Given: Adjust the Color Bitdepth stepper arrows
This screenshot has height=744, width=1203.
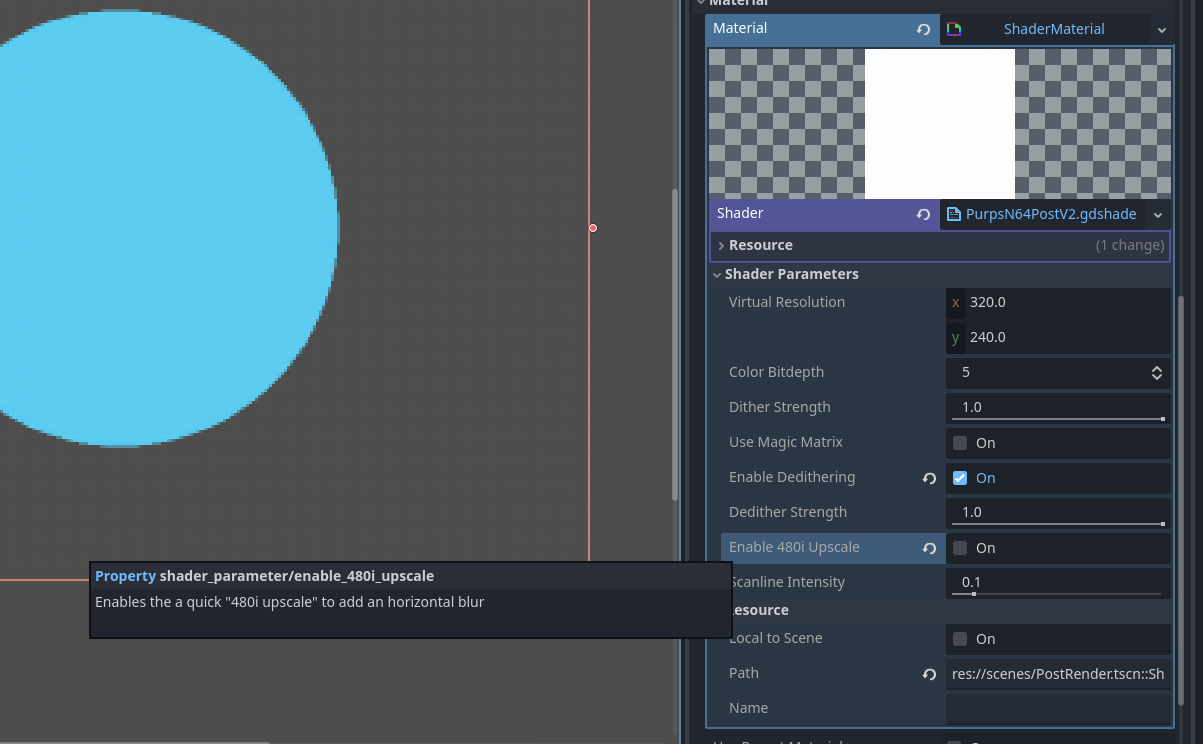Looking at the screenshot, I should pos(1157,373).
